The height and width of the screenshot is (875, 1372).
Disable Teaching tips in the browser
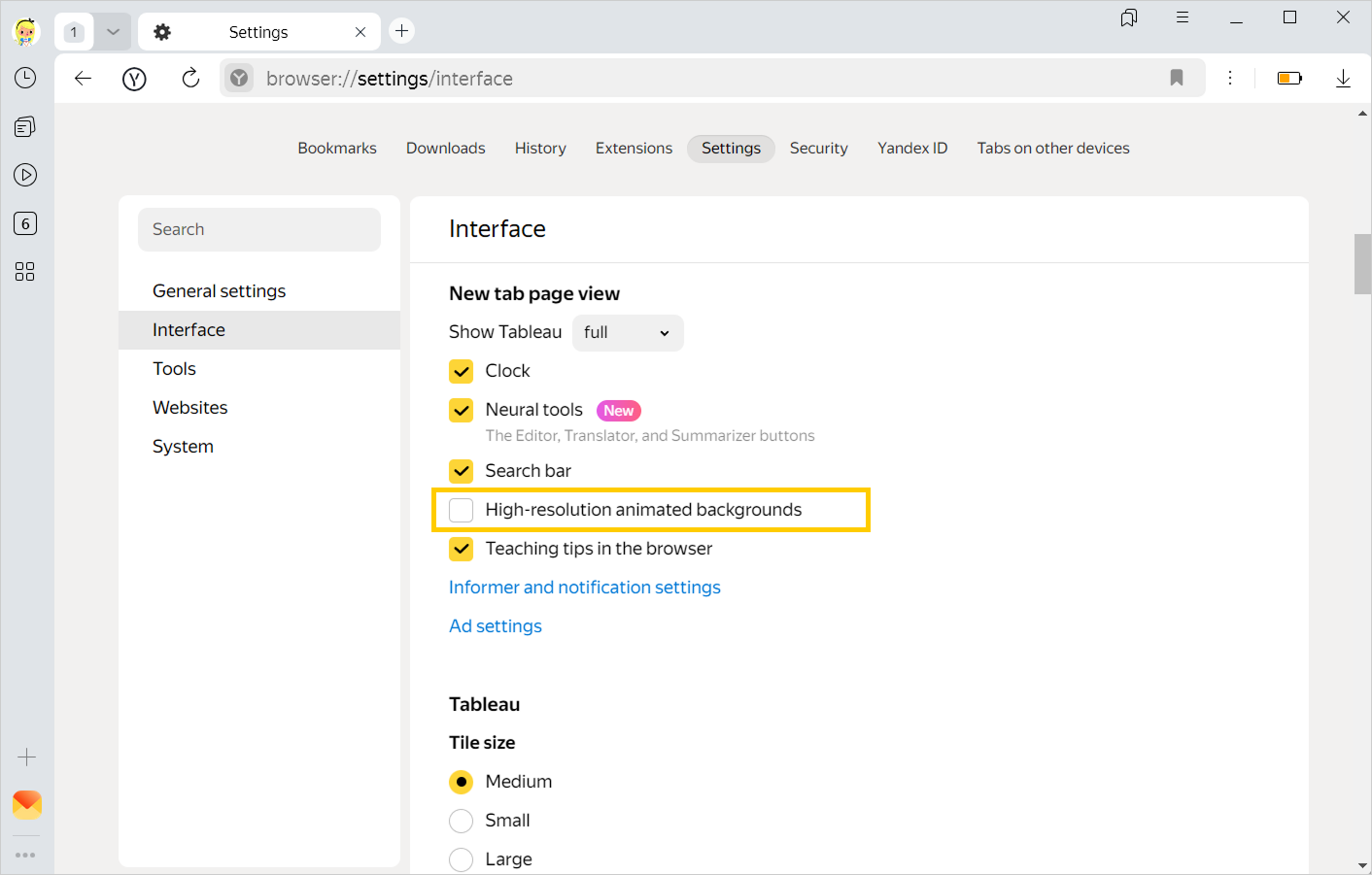(x=462, y=549)
